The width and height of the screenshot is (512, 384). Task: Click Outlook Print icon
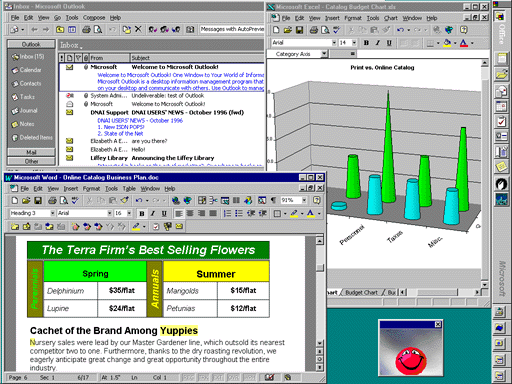pos(86,29)
